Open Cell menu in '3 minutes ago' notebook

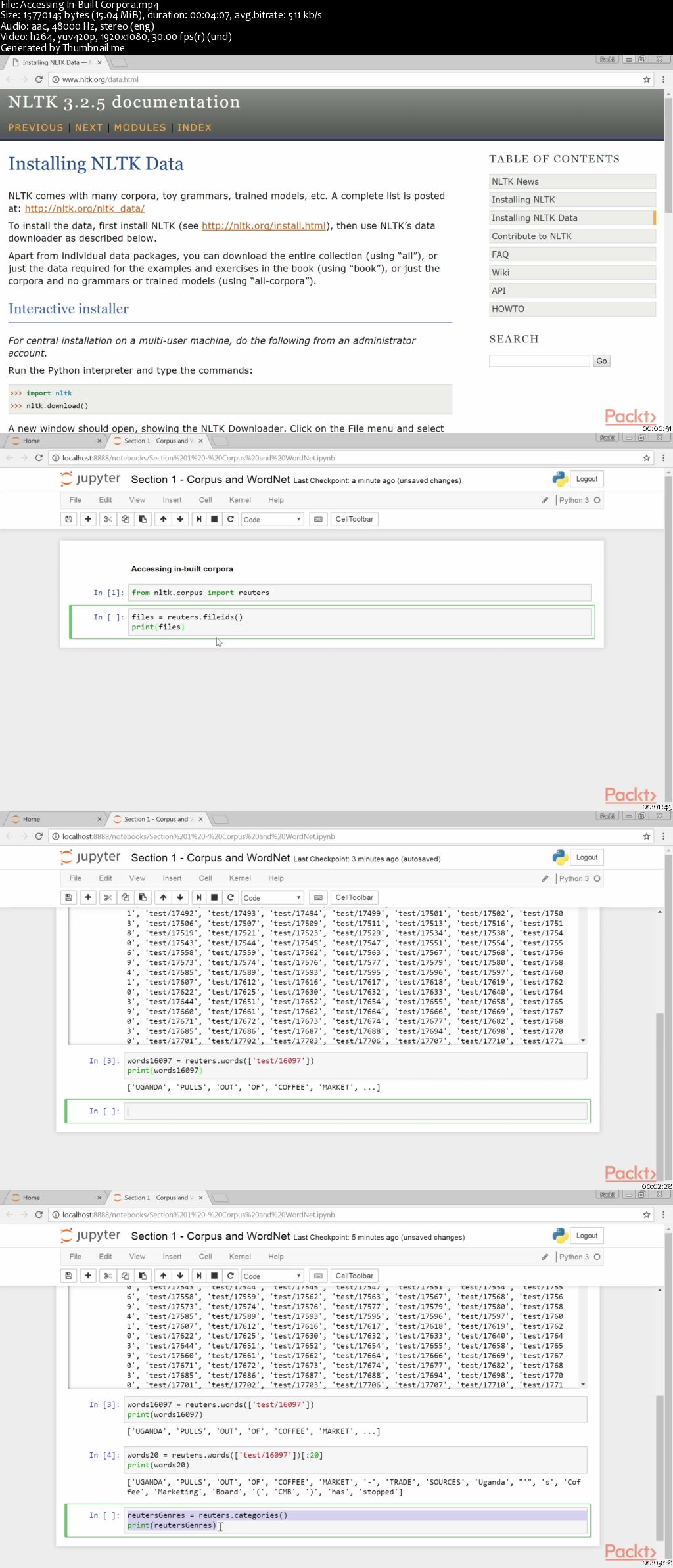coord(206,878)
